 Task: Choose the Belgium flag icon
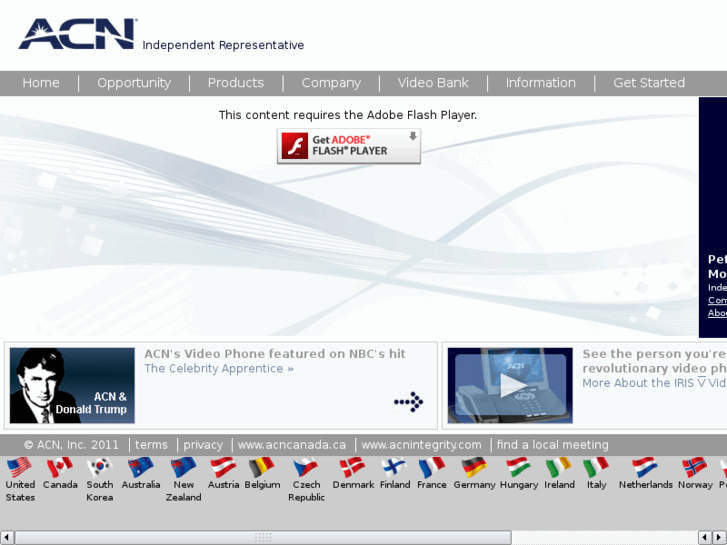coord(262,467)
